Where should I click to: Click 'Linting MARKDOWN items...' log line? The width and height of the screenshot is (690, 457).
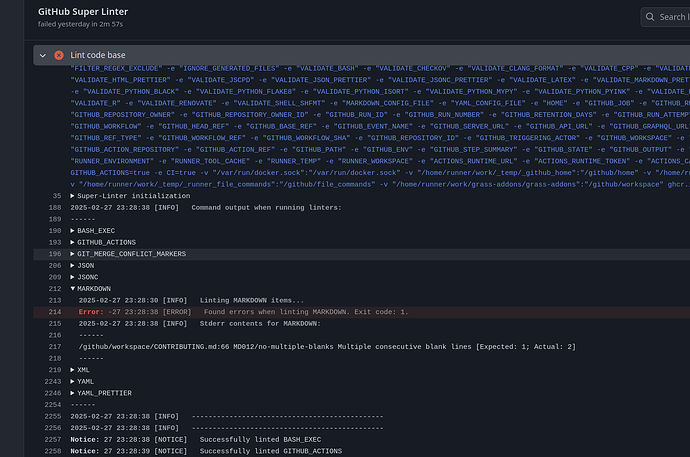pyautogui.click(x=191, y=300)
